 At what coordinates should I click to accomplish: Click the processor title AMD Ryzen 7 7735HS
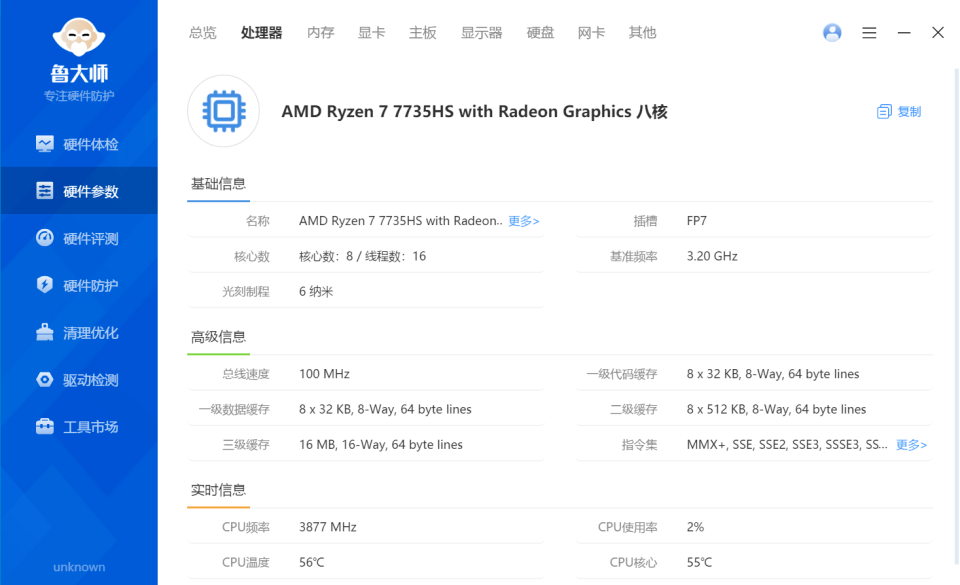coord(474,111)
